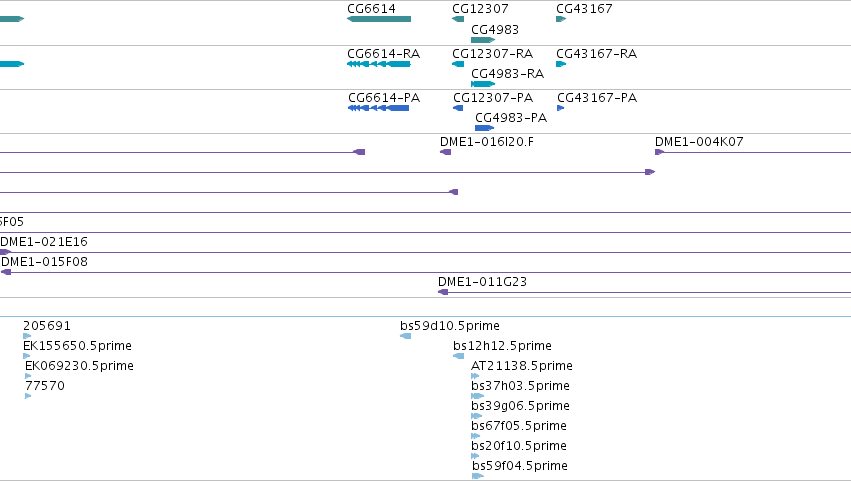Click the CG4983-RA transcript glyph
This screenshot has height=481, width=851.
(x=483, y=84)
